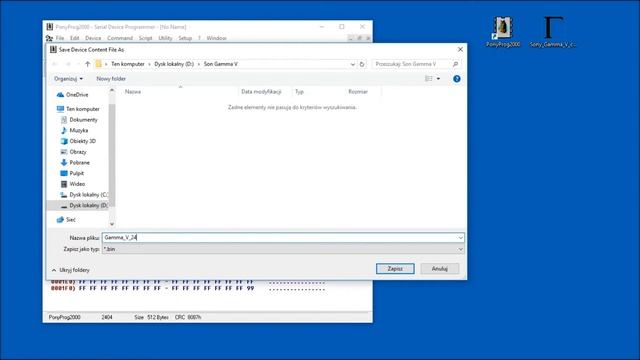Sort by Typ column header
The image size is (640, 360).
[299, 92]
